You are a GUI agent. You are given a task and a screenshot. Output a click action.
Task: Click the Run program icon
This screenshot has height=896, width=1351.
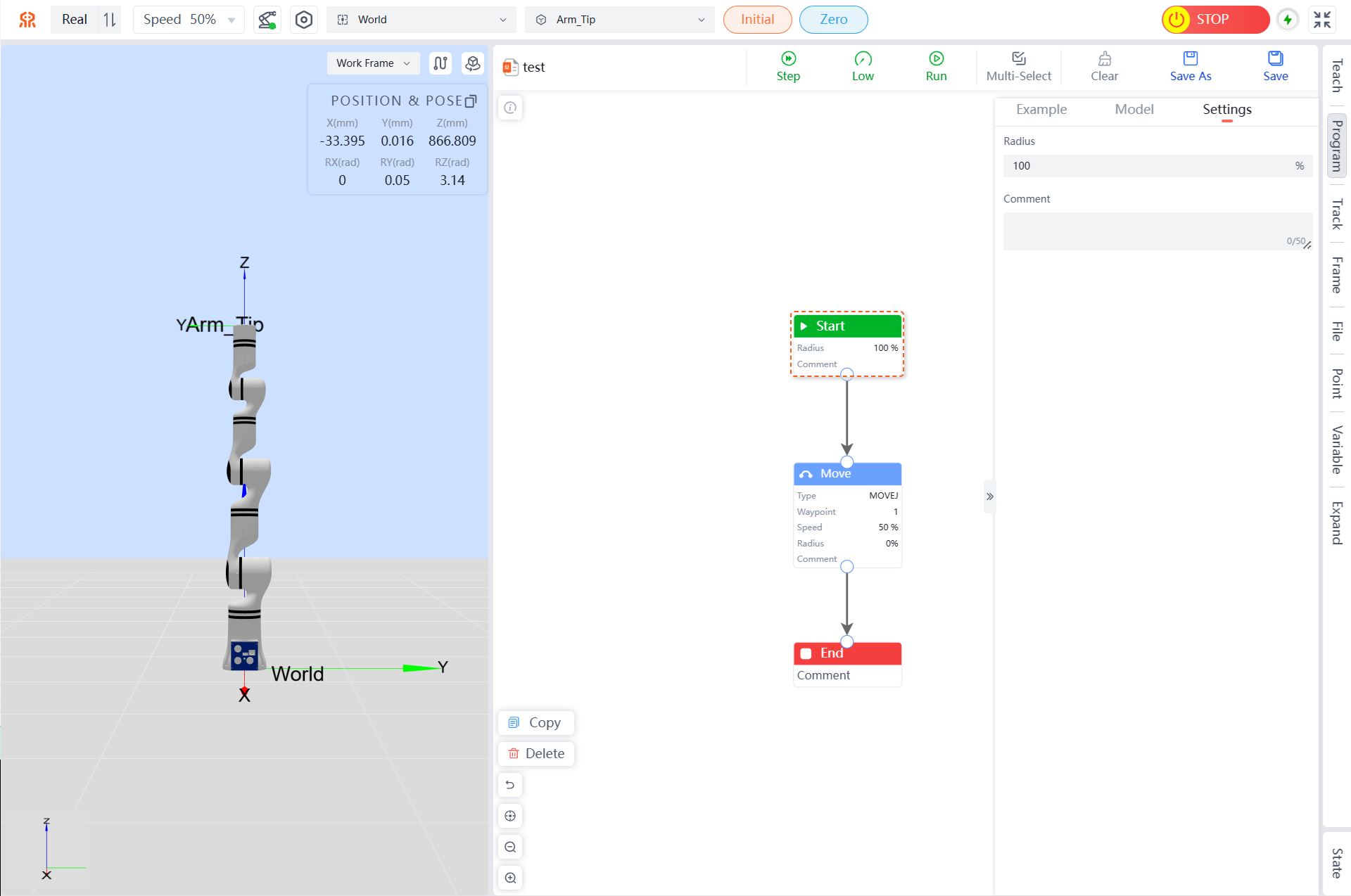click(936, 59)
